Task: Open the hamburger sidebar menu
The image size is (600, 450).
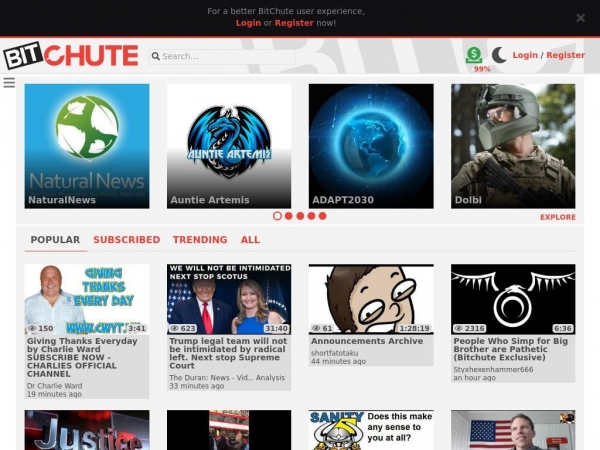Action: (9, 83)
